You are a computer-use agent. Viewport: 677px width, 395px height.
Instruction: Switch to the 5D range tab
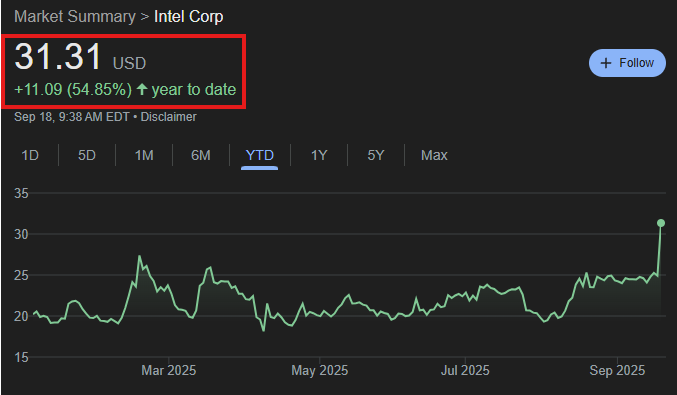point(87,155)
